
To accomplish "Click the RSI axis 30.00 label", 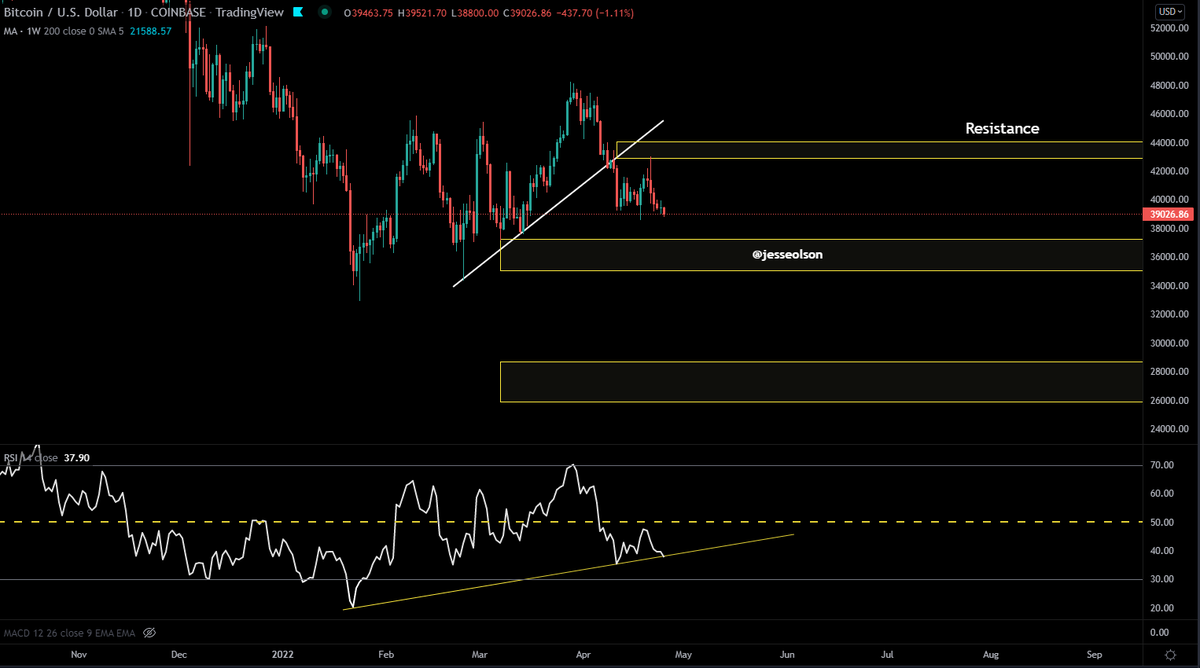I will tap(1163, 579).
